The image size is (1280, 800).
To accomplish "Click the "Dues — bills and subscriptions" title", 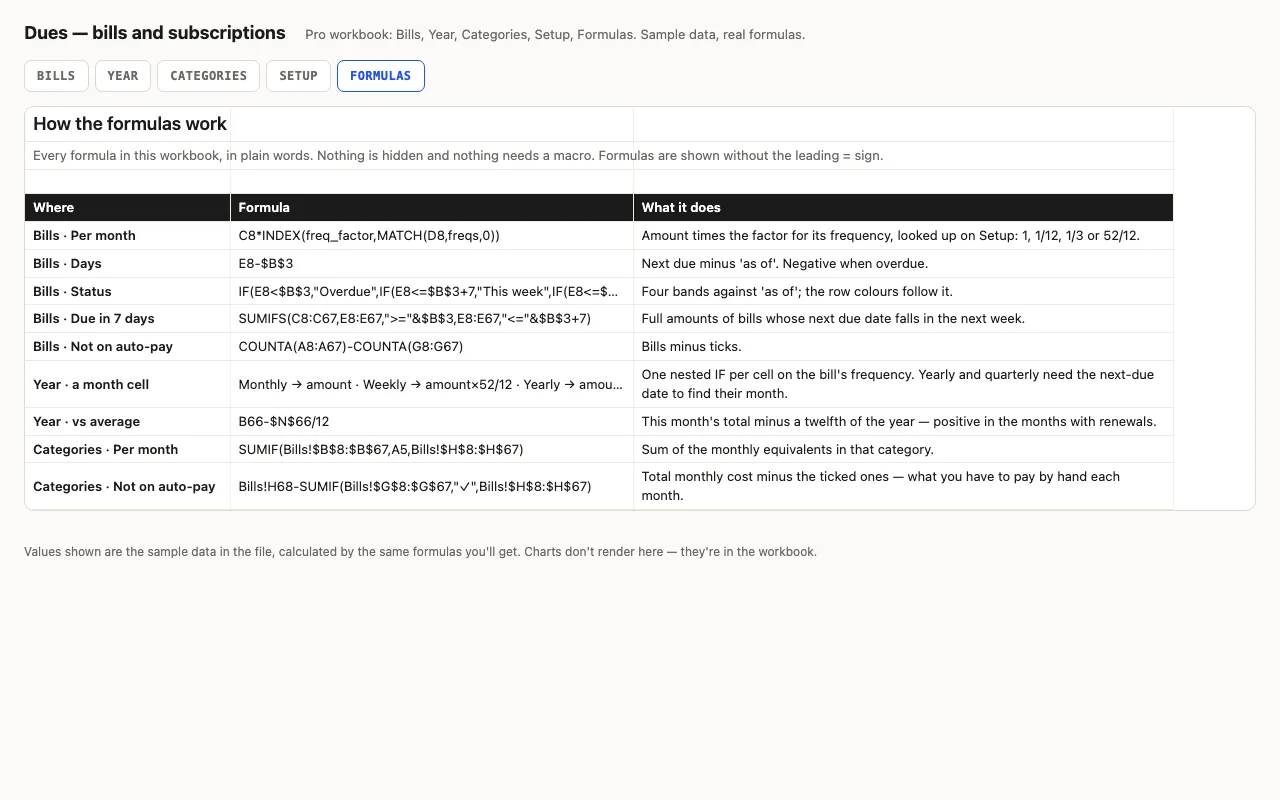I will [155, 33].
